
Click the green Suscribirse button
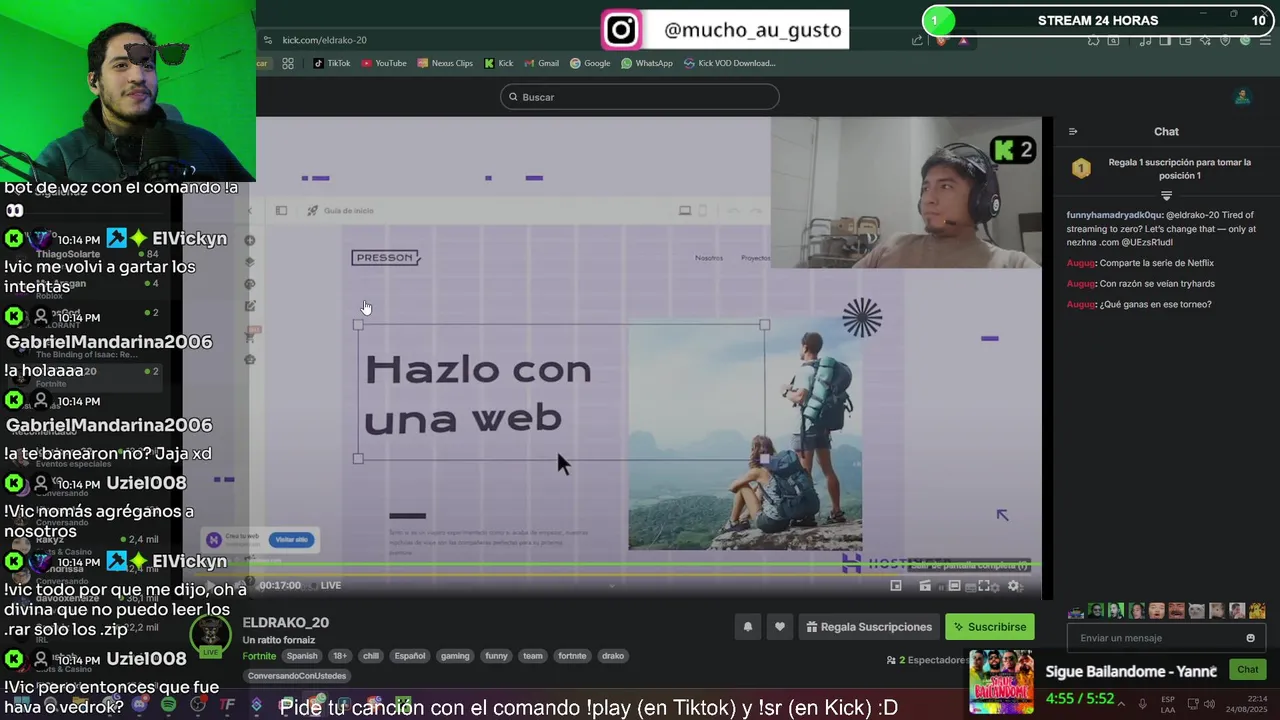point(989,627)
